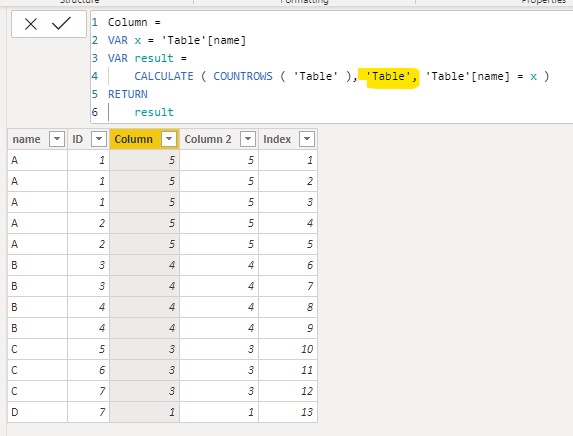
Task: Click Index cell with value 6
Action: click(288, 265)
